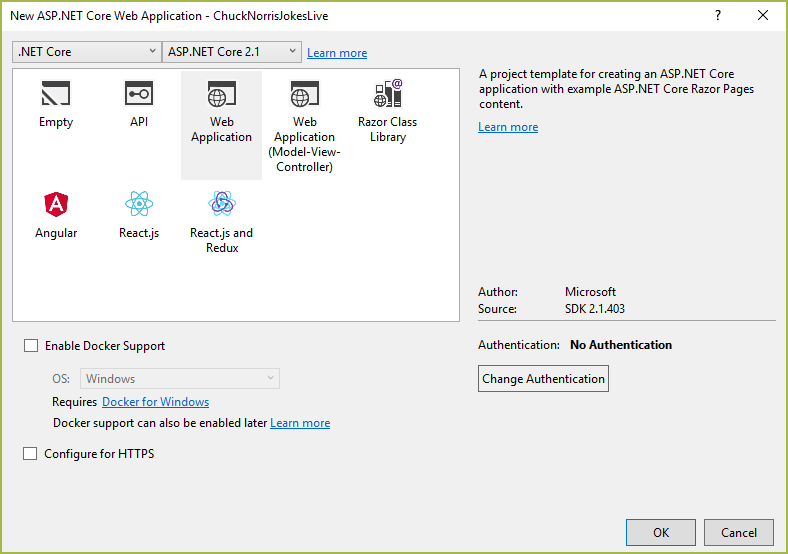Viewport: 788px width, 554px height.
Task: Pick the React.js and Redux template
Action: 221,205
